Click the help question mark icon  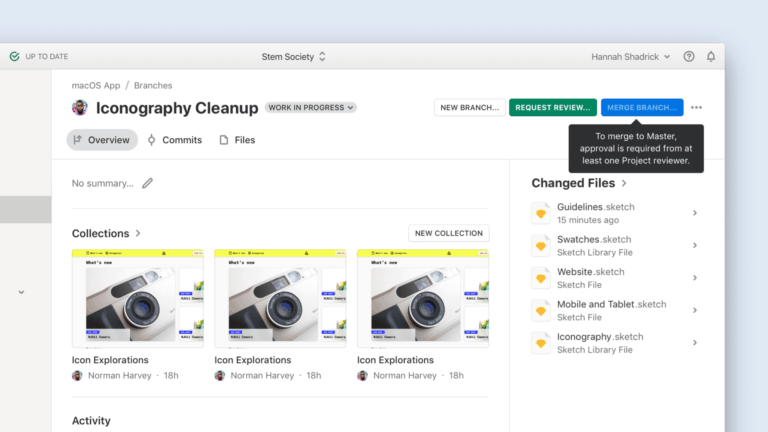pyautogui.click(x=689, y=57)
